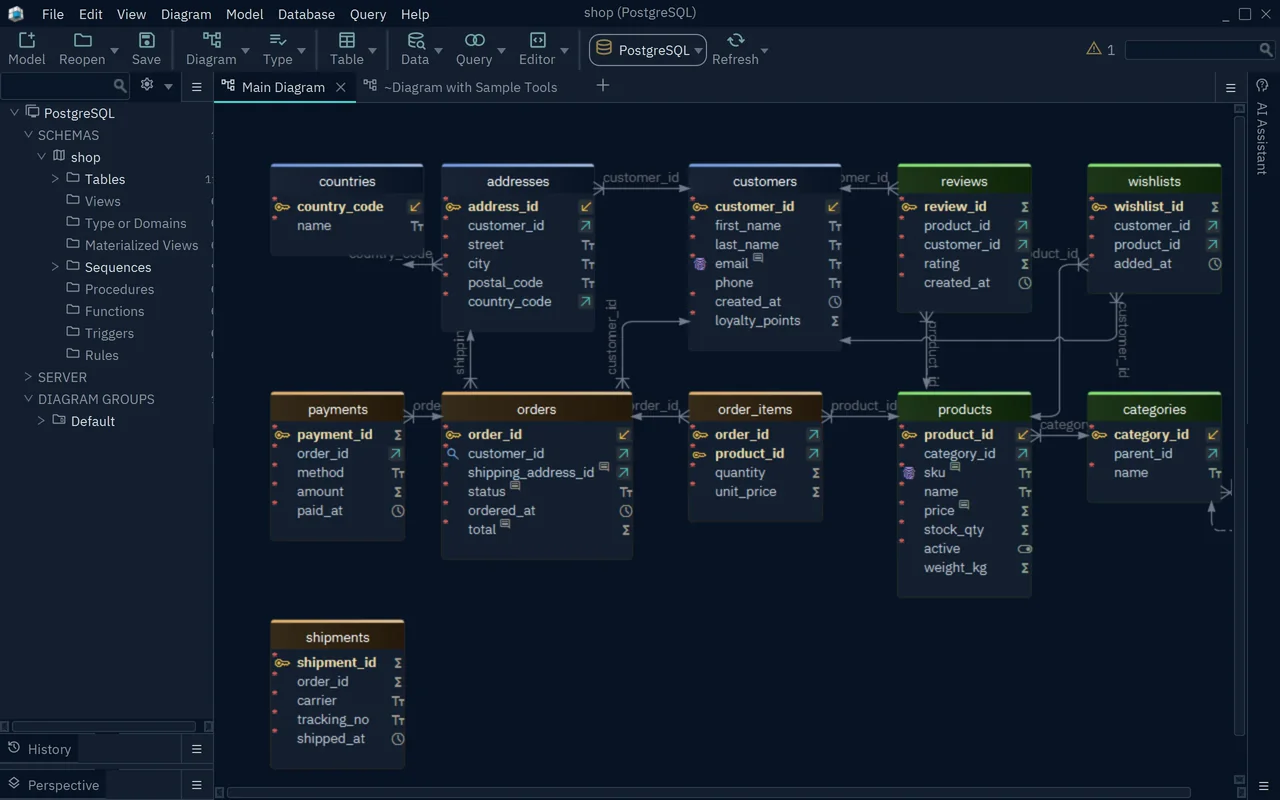Open the File menu
The image size is (1280, 800).
click(x=53, y=14)
